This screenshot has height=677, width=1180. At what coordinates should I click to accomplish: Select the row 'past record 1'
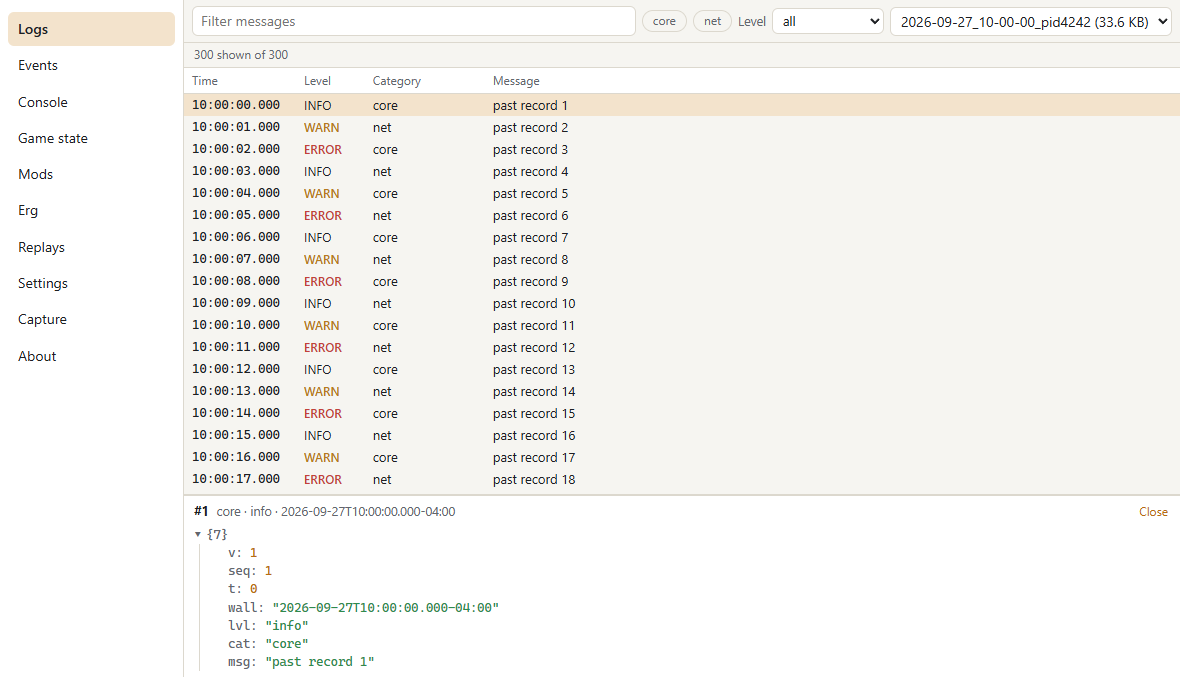click(682, 105)
